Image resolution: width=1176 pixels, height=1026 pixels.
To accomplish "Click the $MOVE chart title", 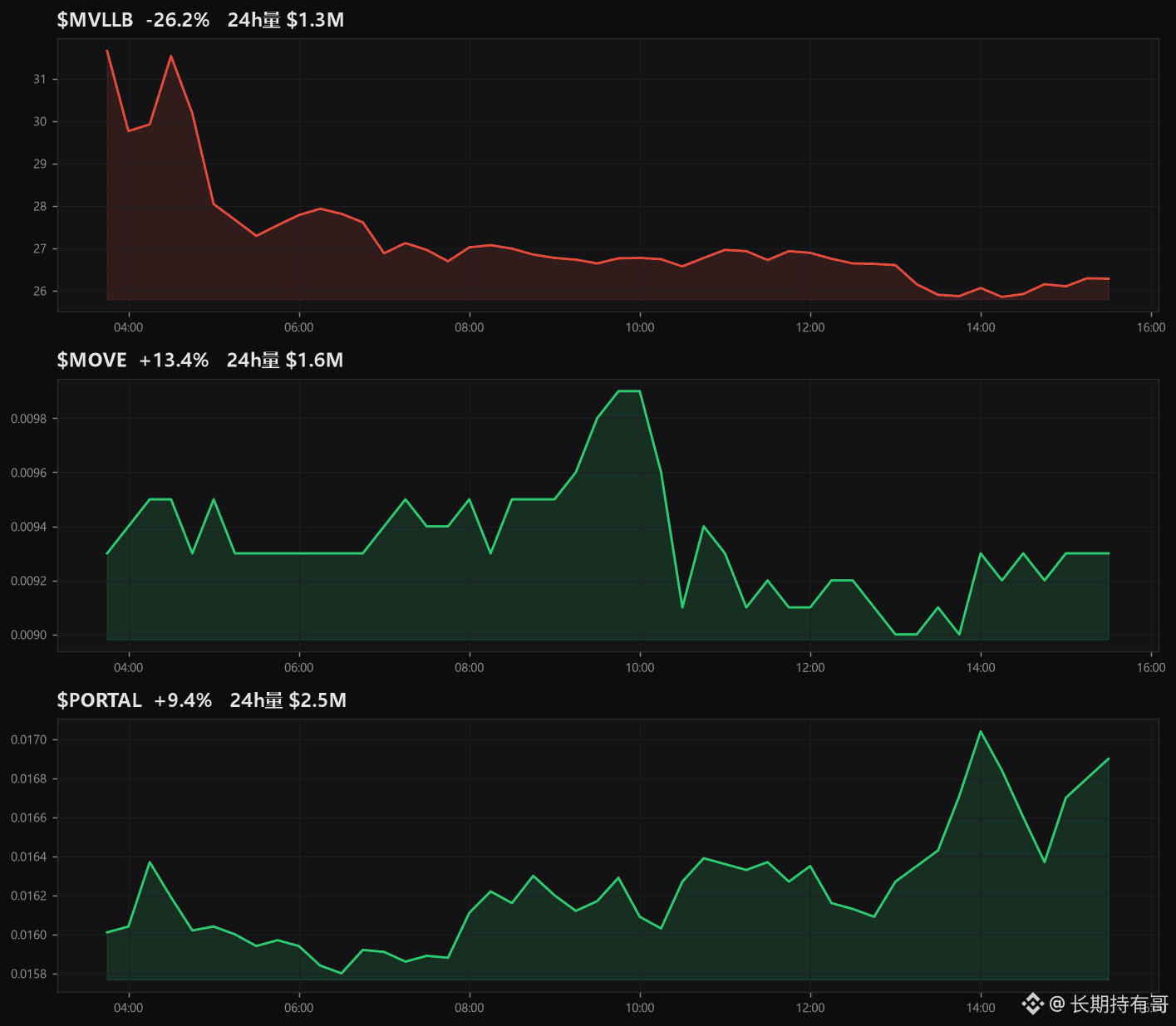I will [x=92, y=360].
